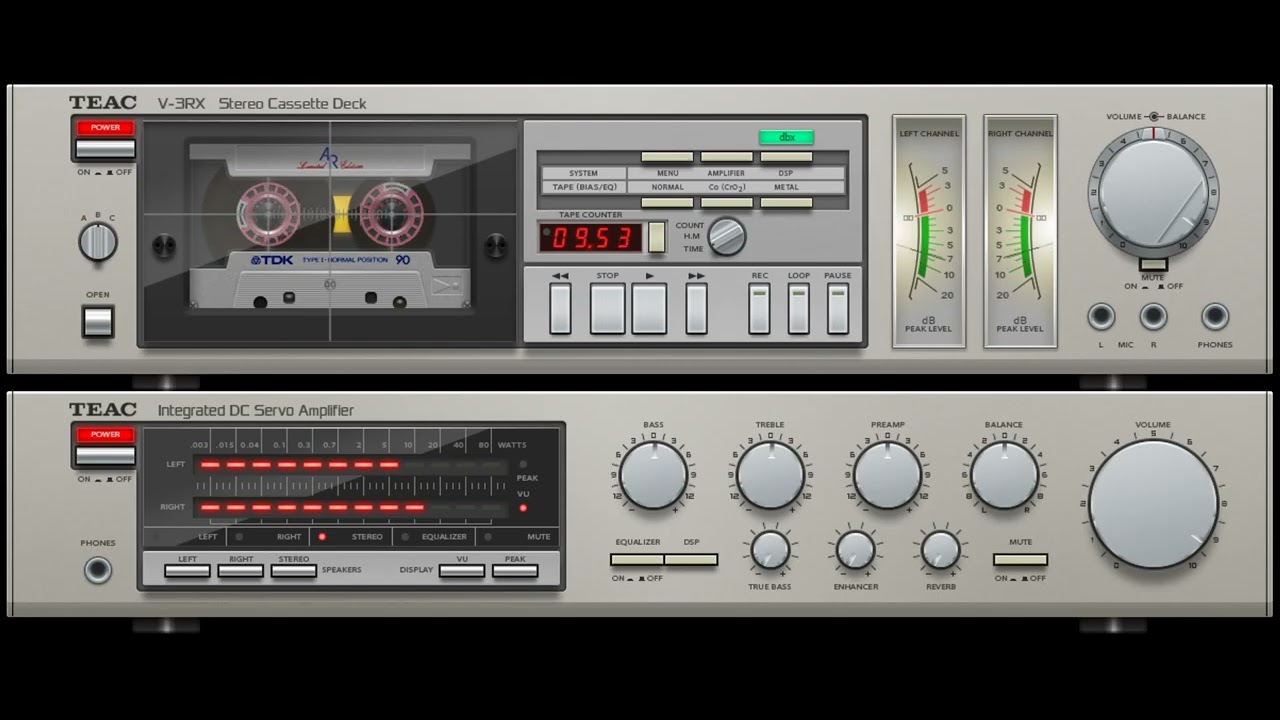Viewport: 1280px width, 720px height.
Task: Toggle the deck MUTE switch under the volume knob
Action: click(x=1153, y=264)
